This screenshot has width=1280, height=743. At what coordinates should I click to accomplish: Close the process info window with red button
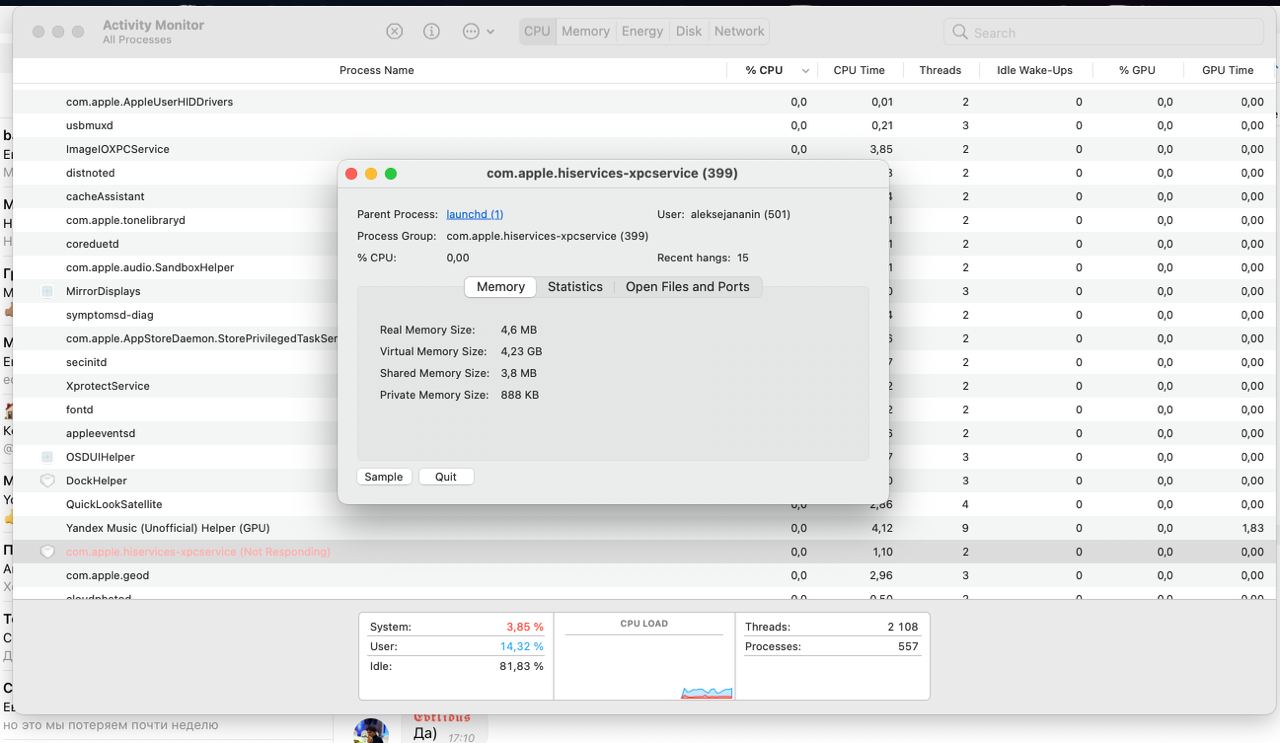[351, 173]
